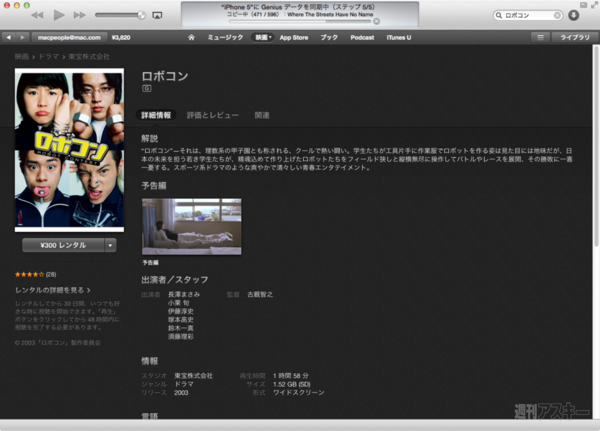Click cast member 鈴木一真
600x431 pixels.
[181, 328]
